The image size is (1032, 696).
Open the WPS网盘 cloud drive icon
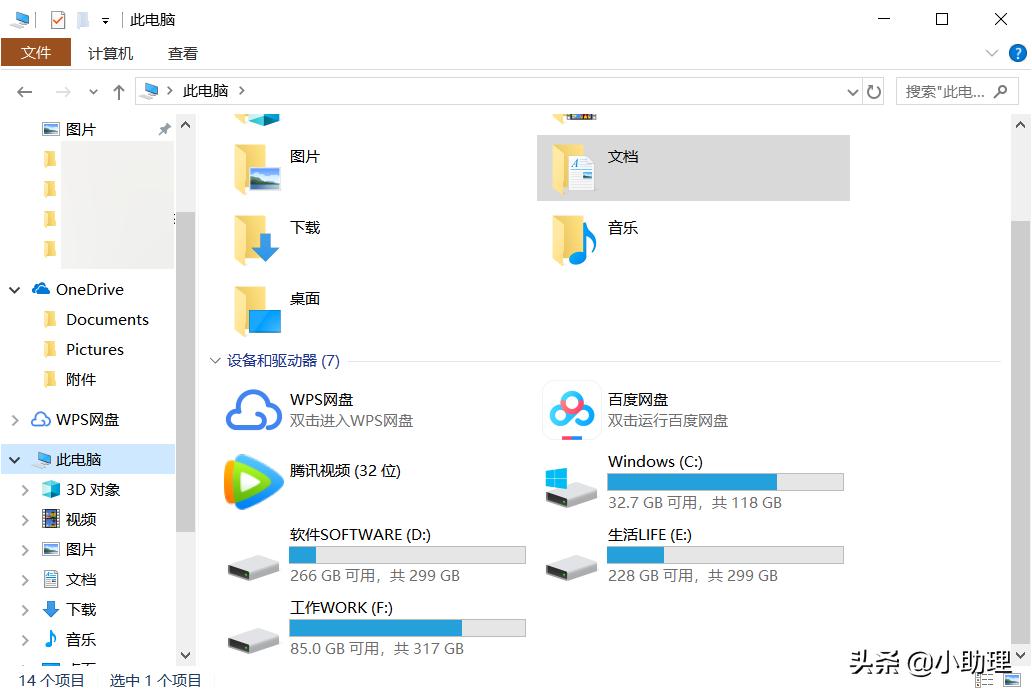click(x=254, y=410)
